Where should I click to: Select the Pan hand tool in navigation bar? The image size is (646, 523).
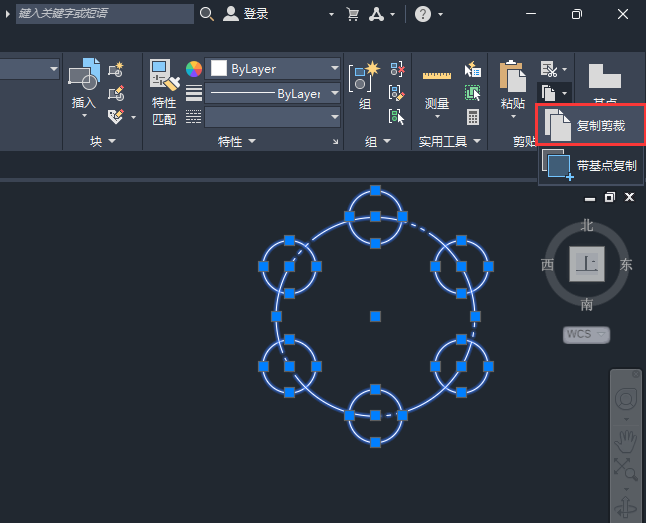click(x=625, y=438)
